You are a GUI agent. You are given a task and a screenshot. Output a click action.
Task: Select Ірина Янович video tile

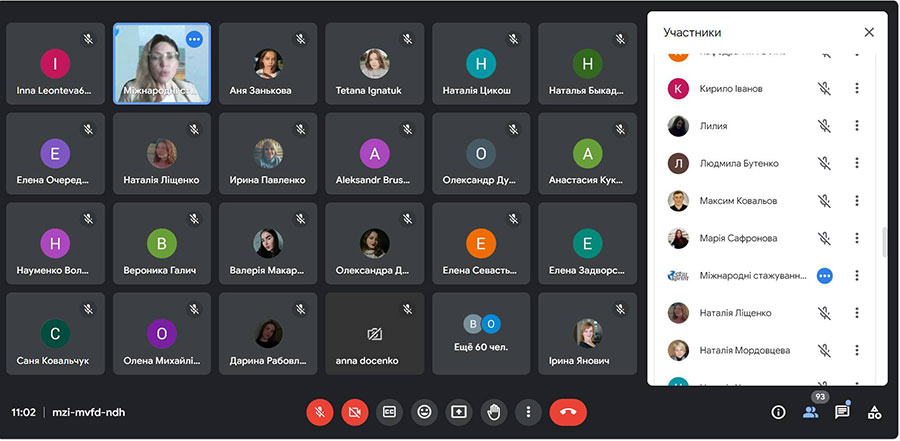[x=587, y=334]
